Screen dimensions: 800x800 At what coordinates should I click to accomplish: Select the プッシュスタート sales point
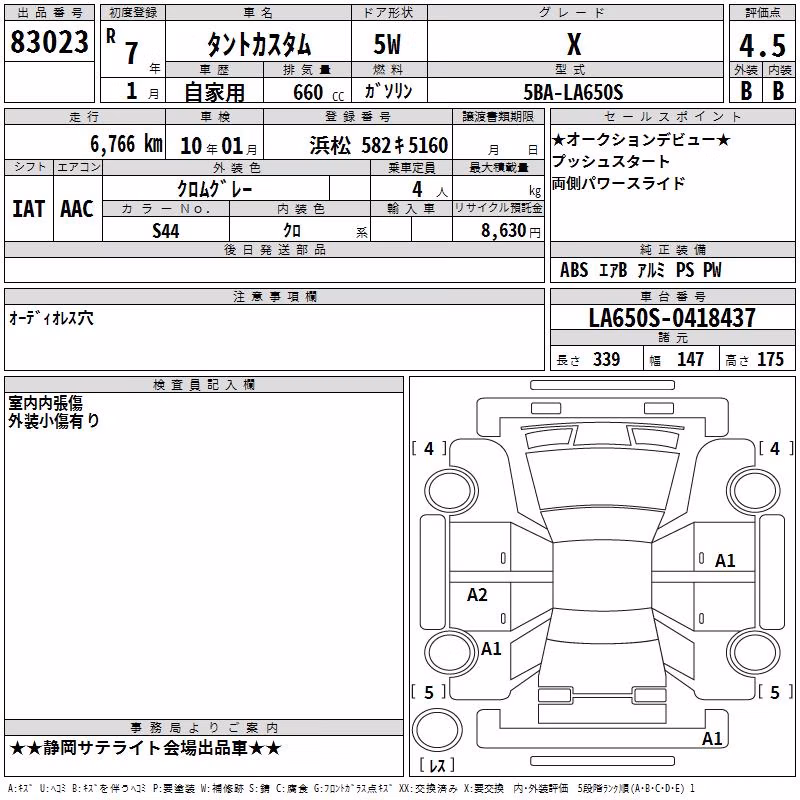tap(611, 161)
